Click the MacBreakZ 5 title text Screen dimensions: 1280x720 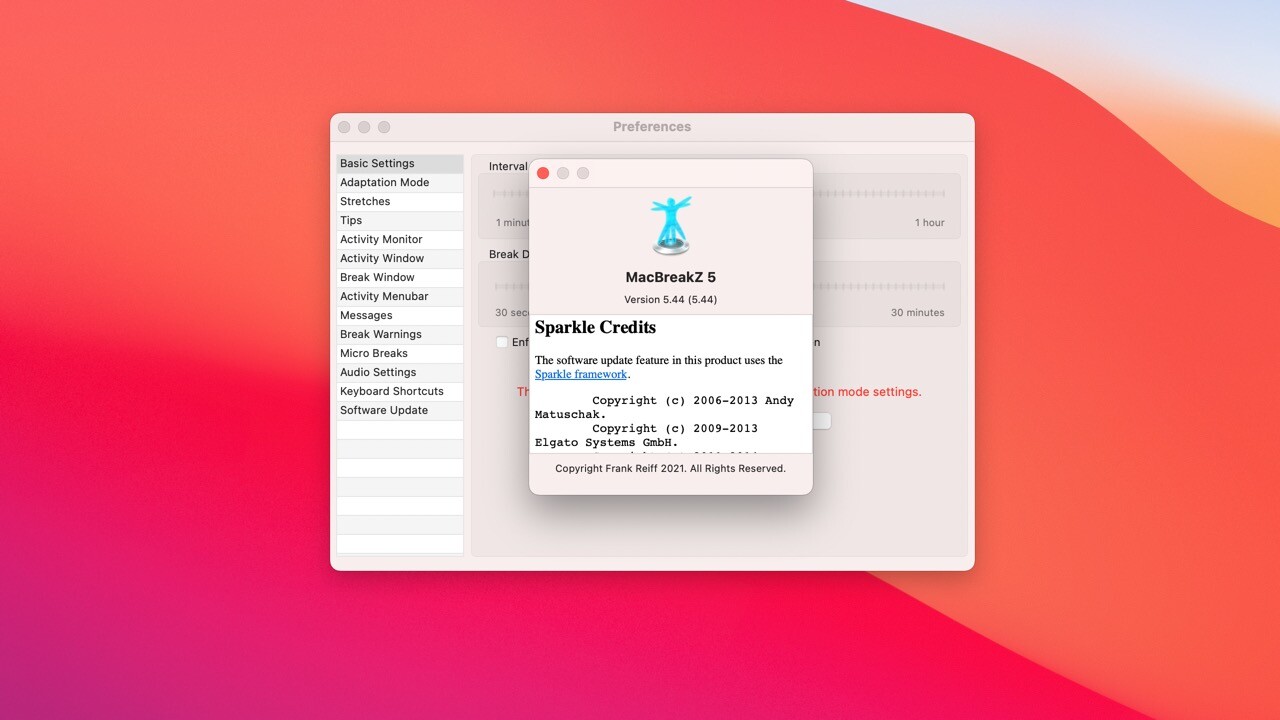click(x=671, y=277)
